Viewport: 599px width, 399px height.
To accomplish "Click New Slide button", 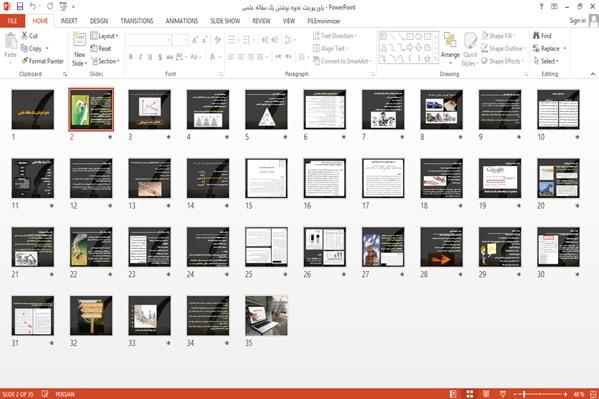I will (79, 49).
